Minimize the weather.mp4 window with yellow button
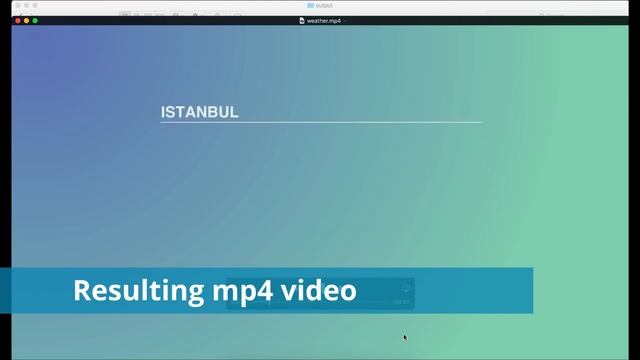640x360 pixels. click(x=27, y=21)
